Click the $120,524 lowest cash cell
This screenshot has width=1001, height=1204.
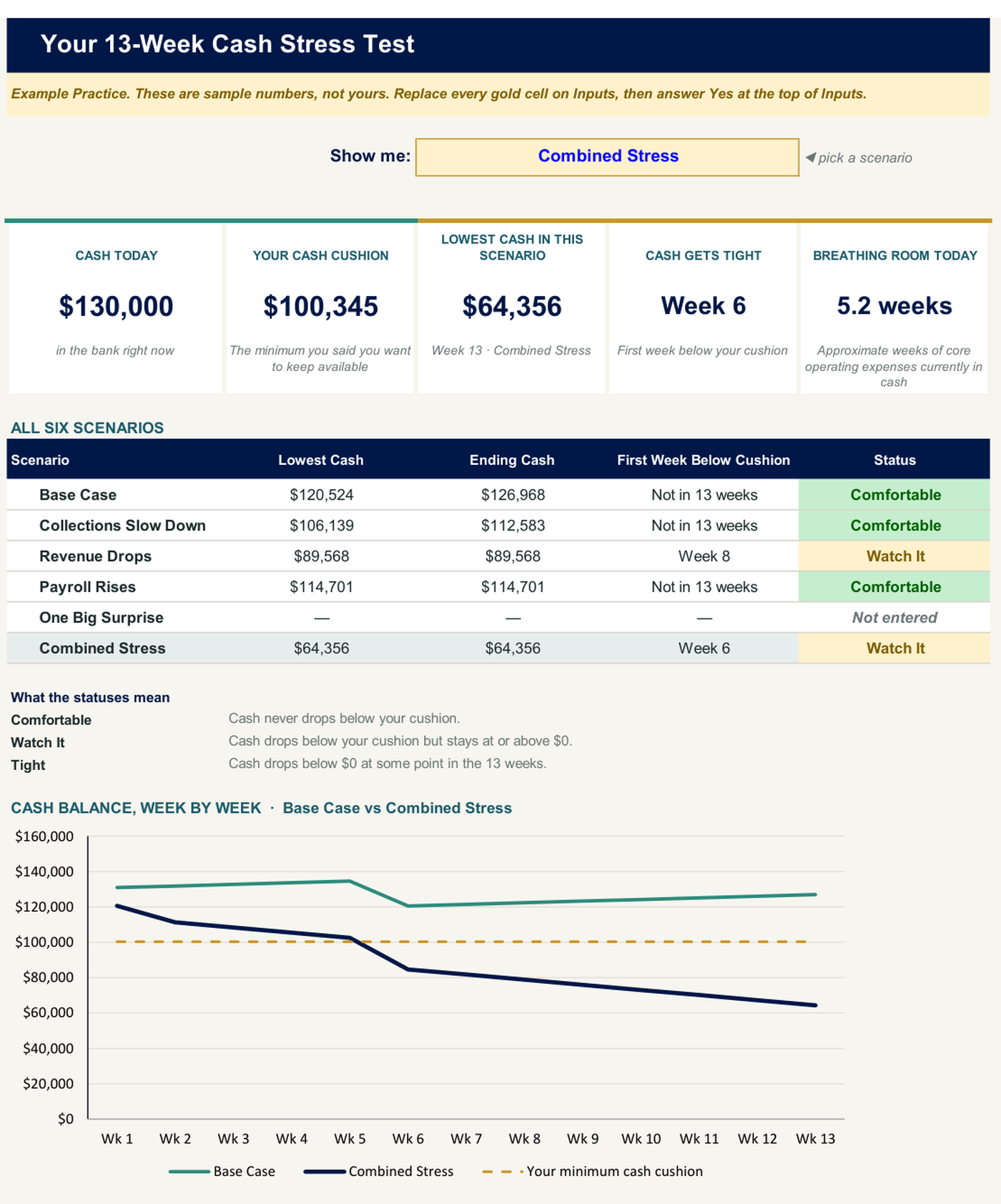322,495
